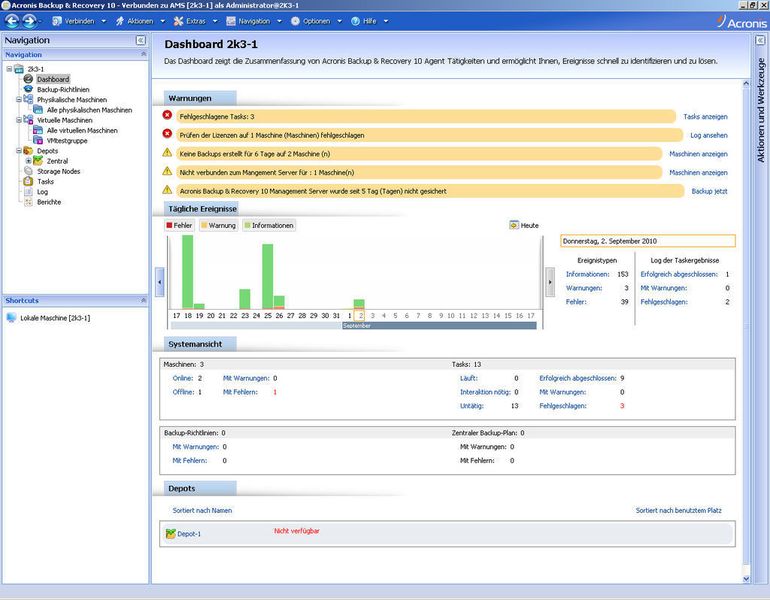
Task: Click warning icon beside Keine Backups erstellt
Action: point(167,152)
